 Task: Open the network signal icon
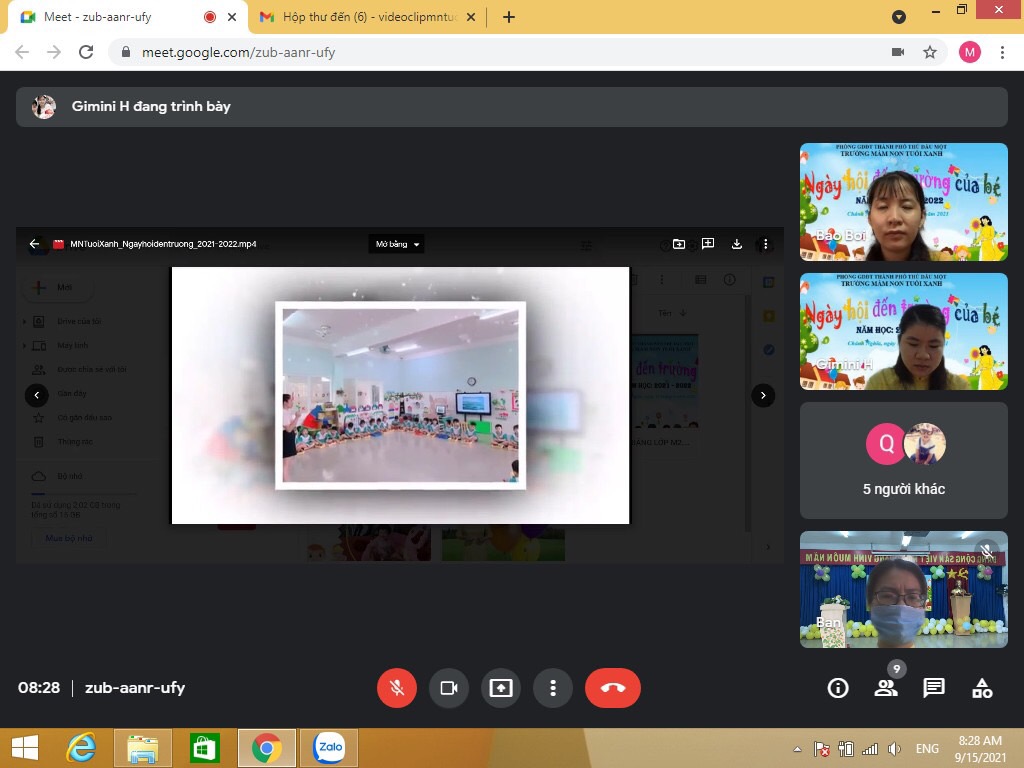click(870, 749)
